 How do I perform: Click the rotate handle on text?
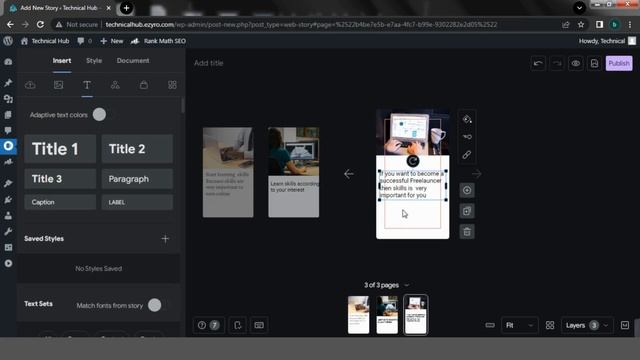pos(413,161)
